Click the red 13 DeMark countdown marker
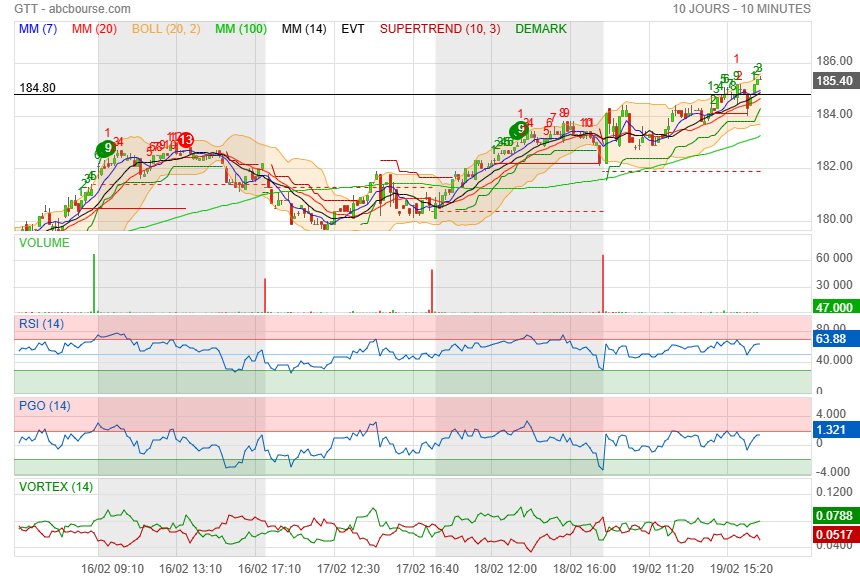 pyautogui.click(x=185, y=140)
